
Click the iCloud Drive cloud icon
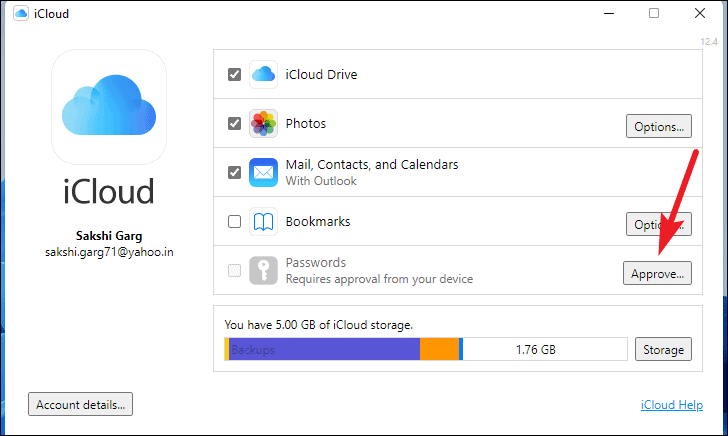[263, 74]
